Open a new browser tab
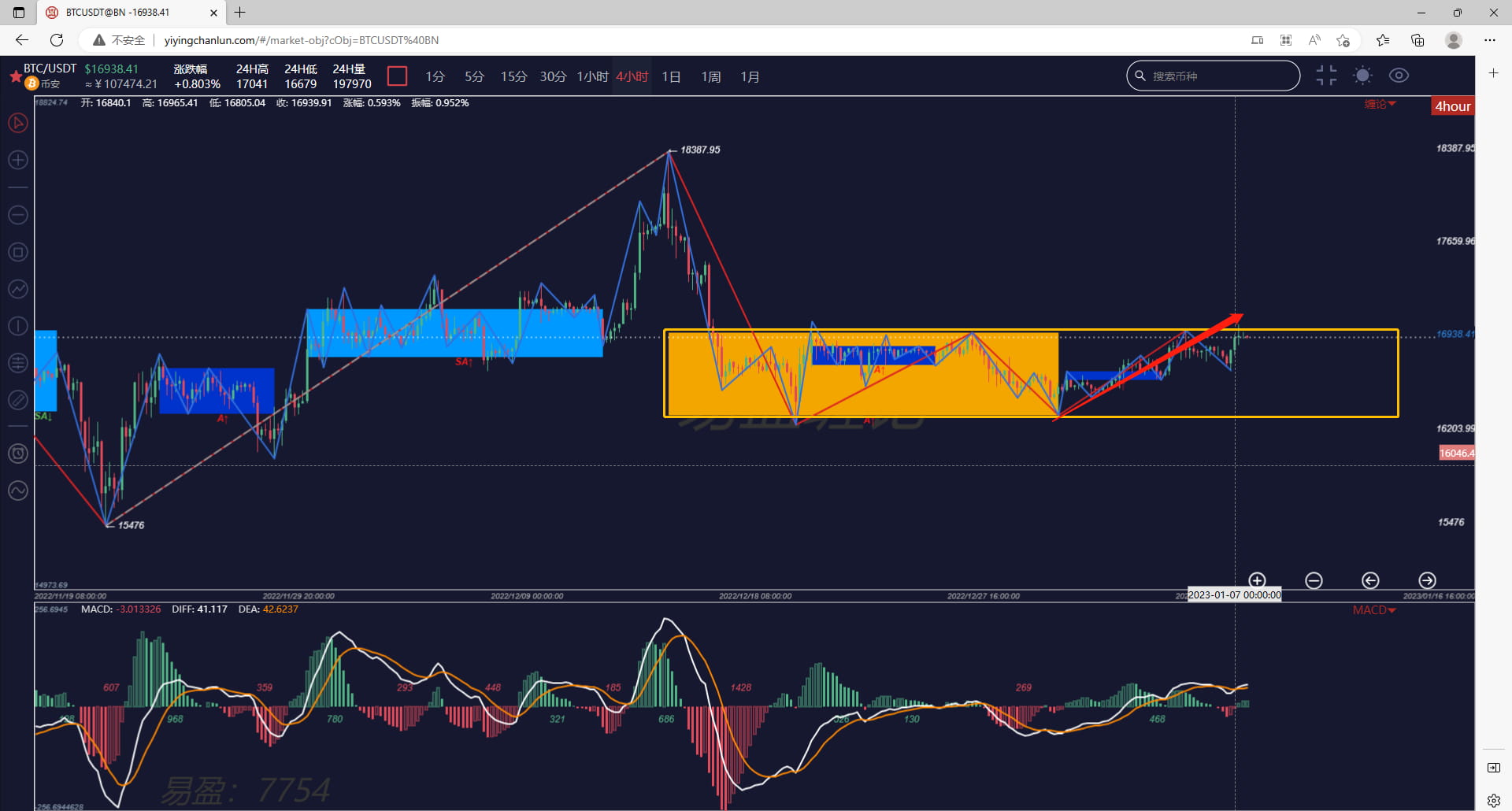Image resolution: width=1512 pixels, height=811 pixels. pos(240,13)
